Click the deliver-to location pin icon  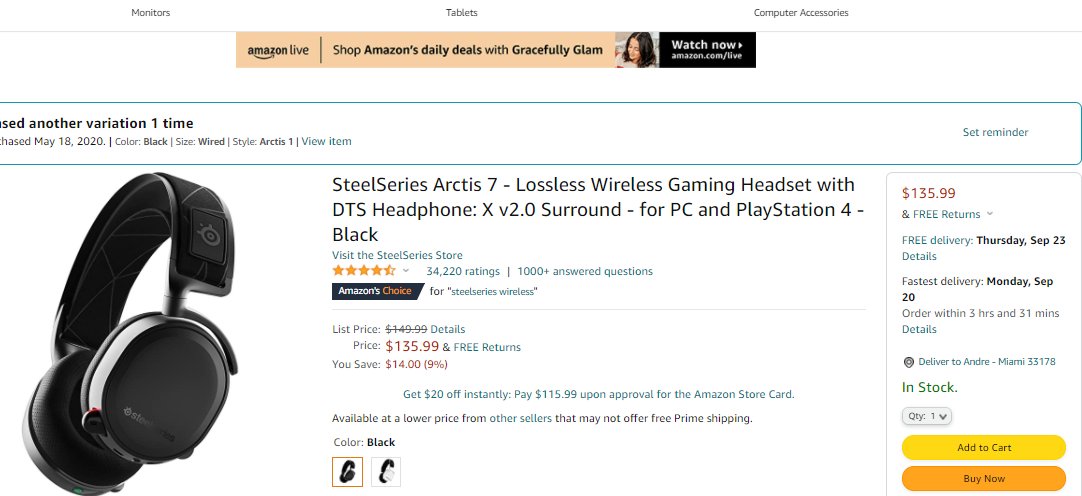[908, 362]
